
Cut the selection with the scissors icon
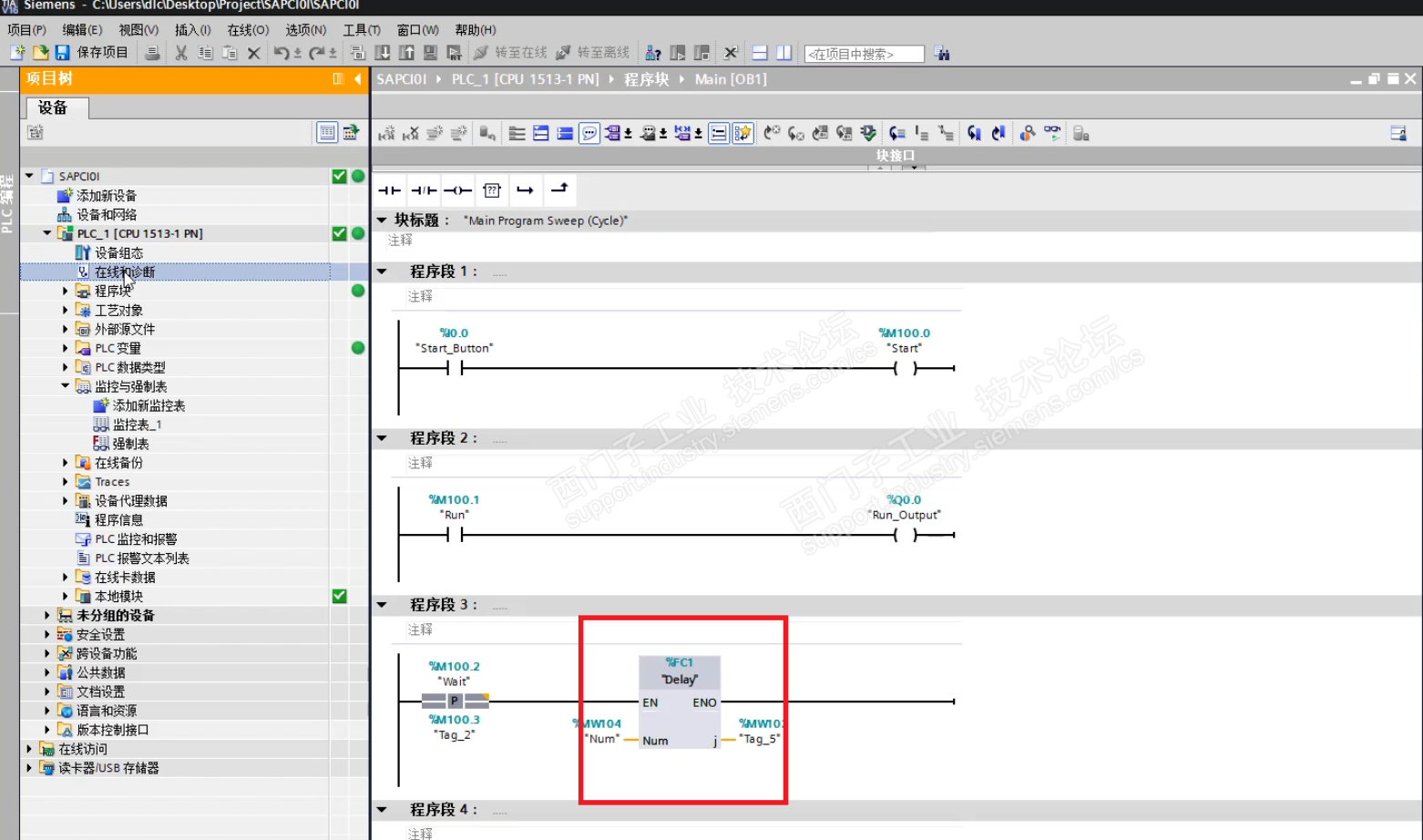[x=181, y=53]
